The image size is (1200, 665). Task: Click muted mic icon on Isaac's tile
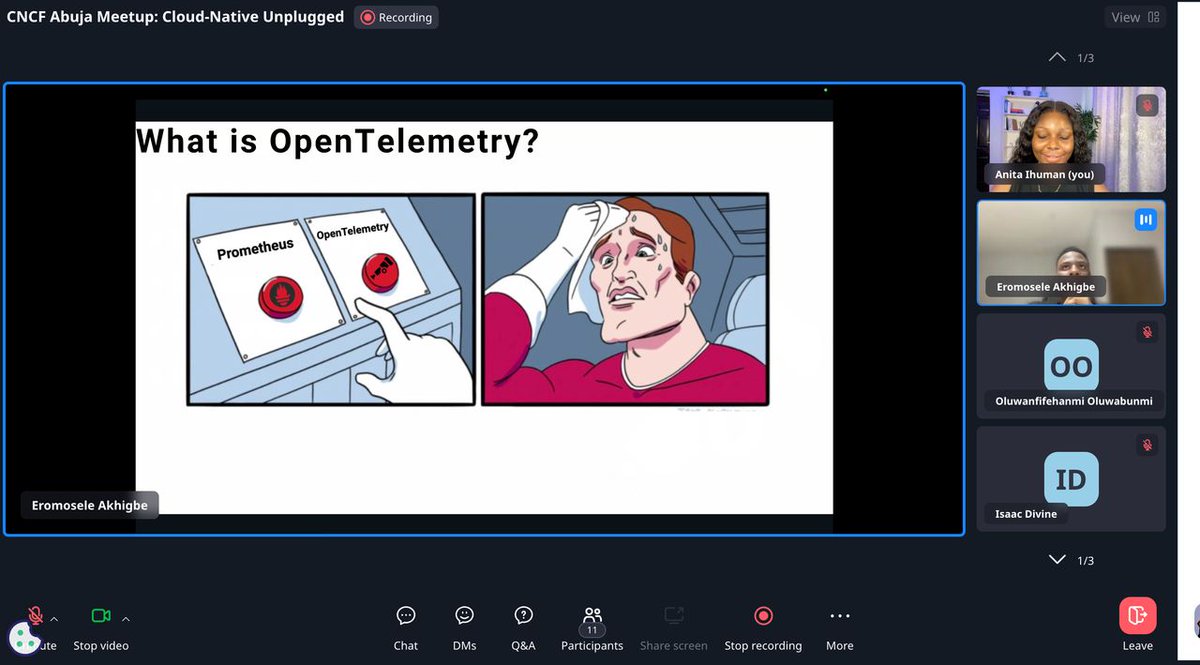point(1147,445)
